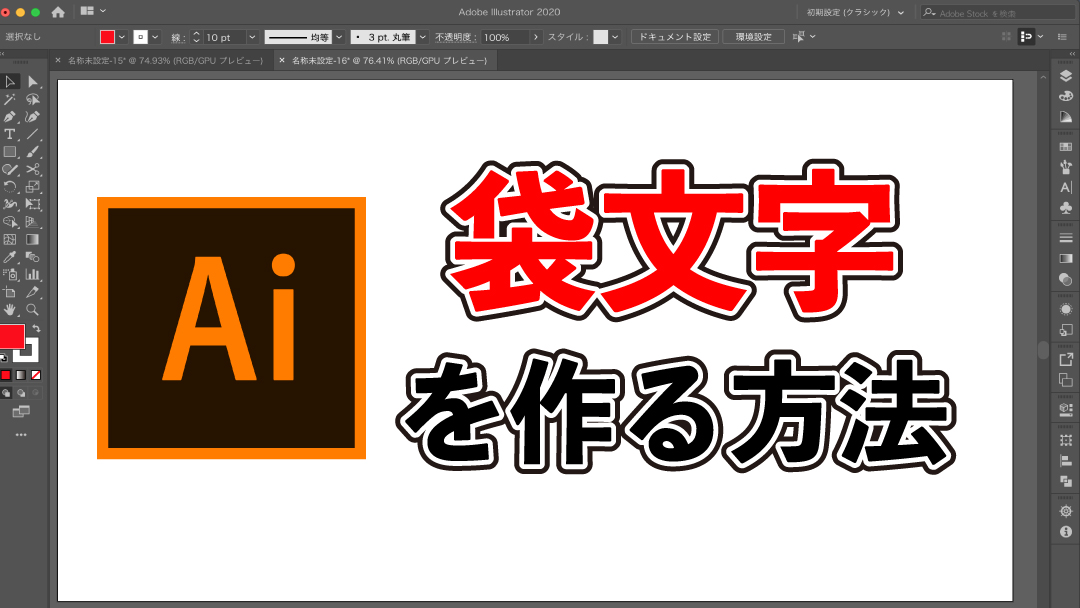Enable Draw Normal mode
Image resolution: width=1080 pixels, height=608 pixels.
(6, 393)
